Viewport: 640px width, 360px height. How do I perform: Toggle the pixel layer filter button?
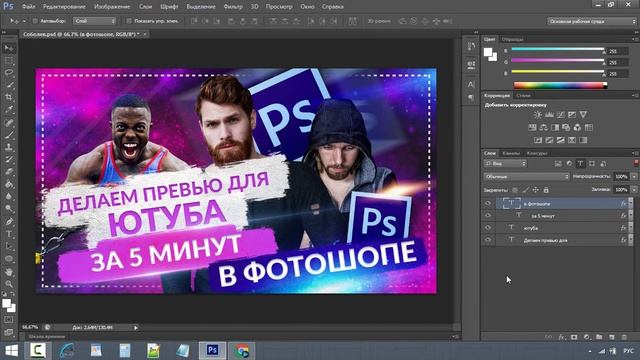[558, 164]
